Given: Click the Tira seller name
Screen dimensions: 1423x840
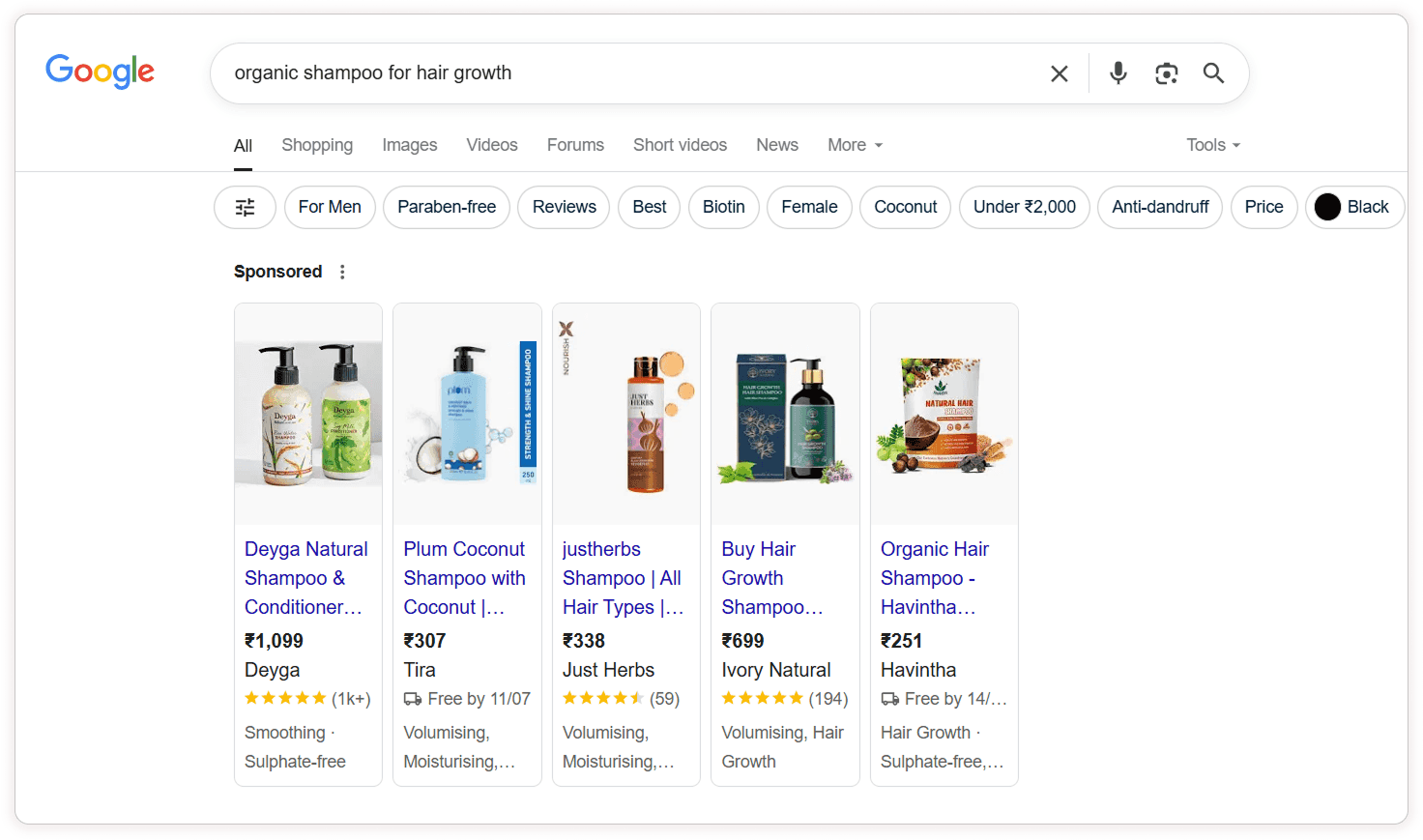Looking at the screenshot, I should (420, 670).
